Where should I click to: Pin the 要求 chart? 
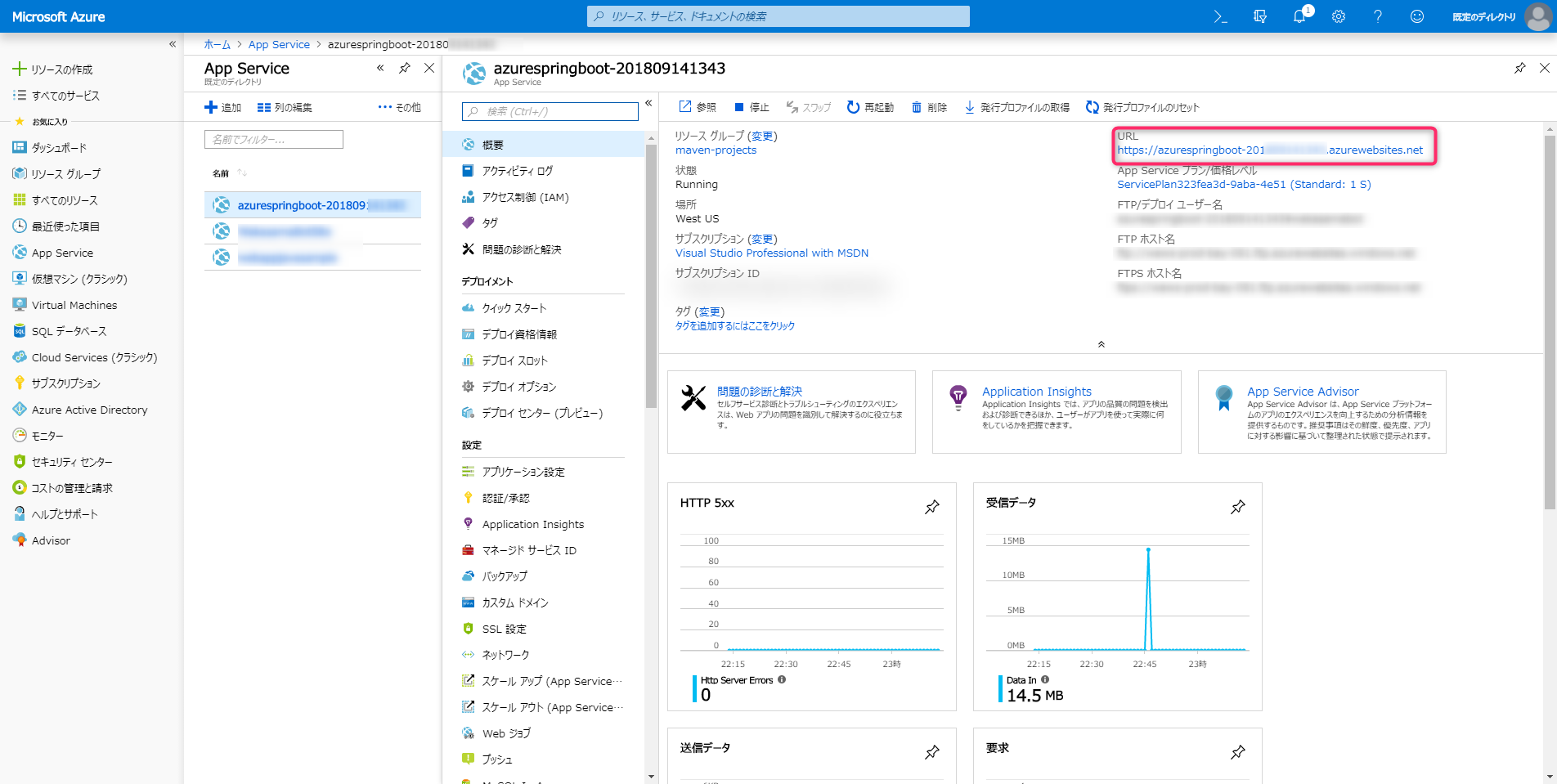coord(1238,752)
